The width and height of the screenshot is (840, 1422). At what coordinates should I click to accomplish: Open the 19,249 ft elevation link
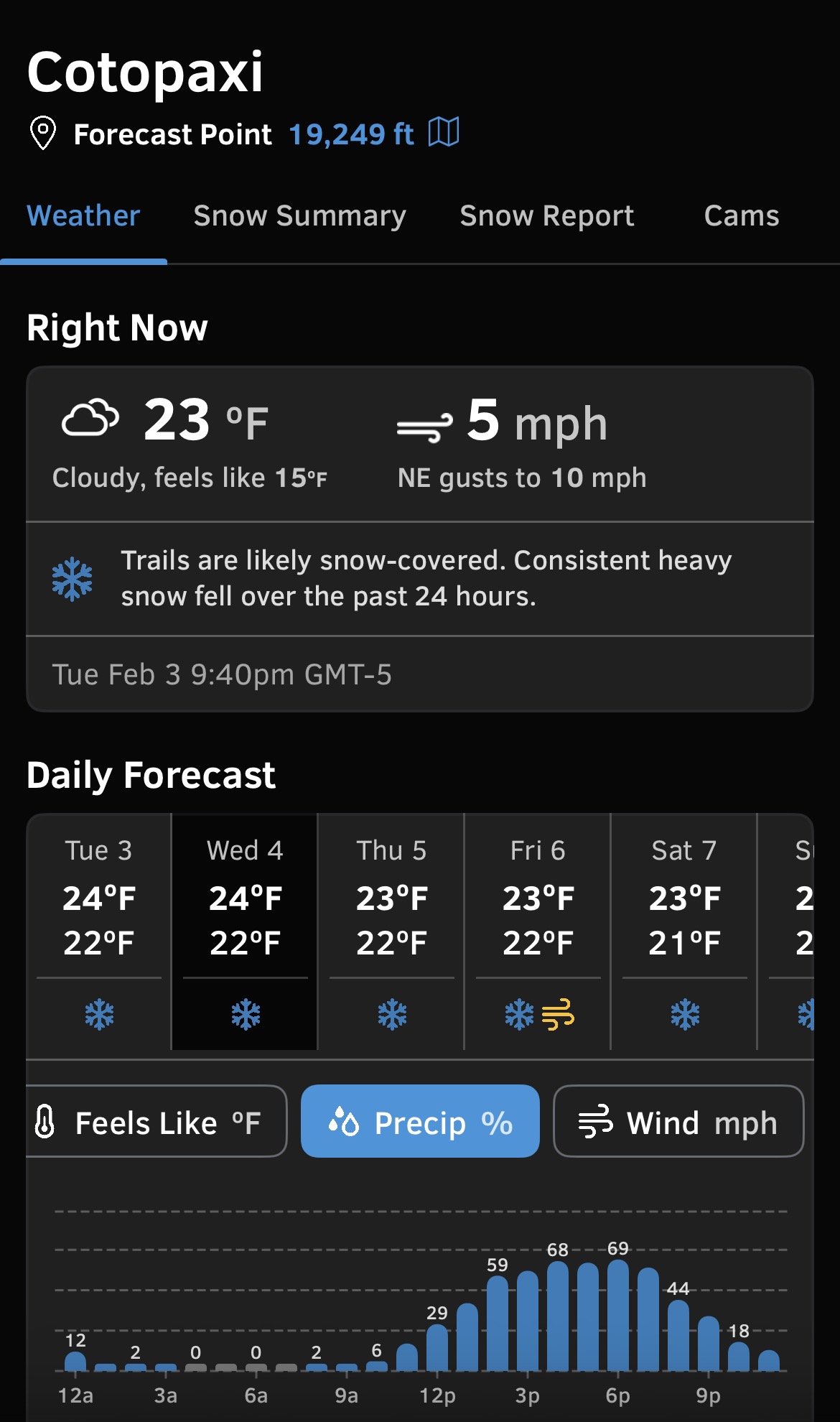351,134
